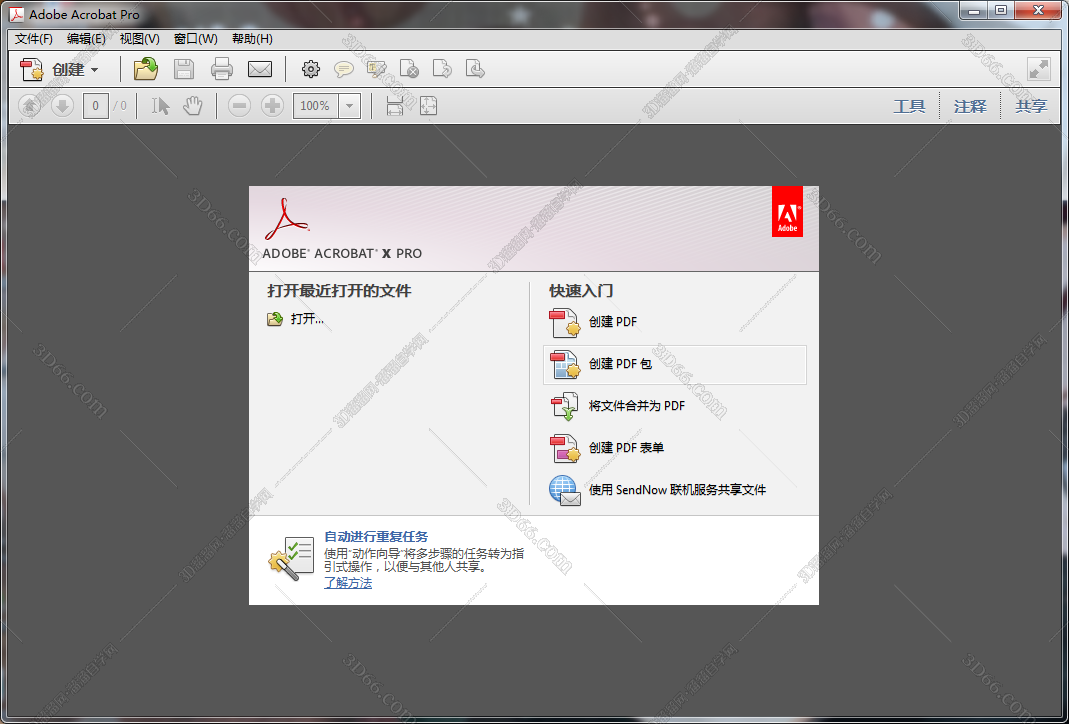This screenshot has height=724, width=1069.
Task: Click the zoom in plus icon
Action: pyautogui.click(x=272, y=106)
